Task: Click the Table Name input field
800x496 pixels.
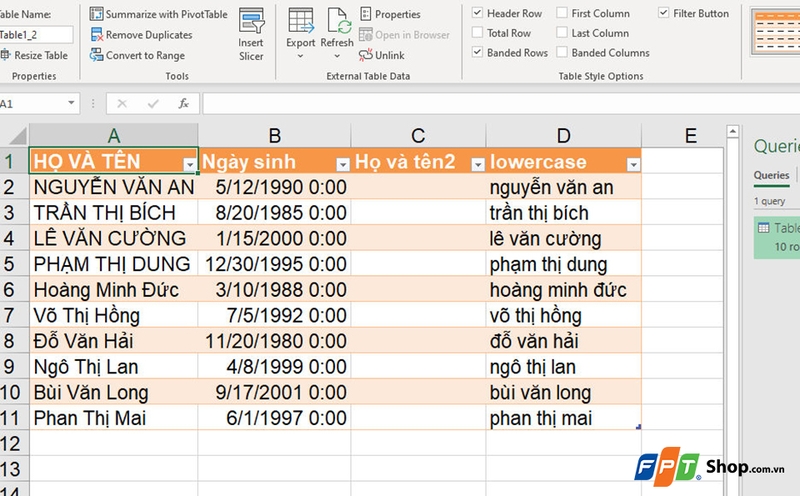Action: tap(36, 35)
